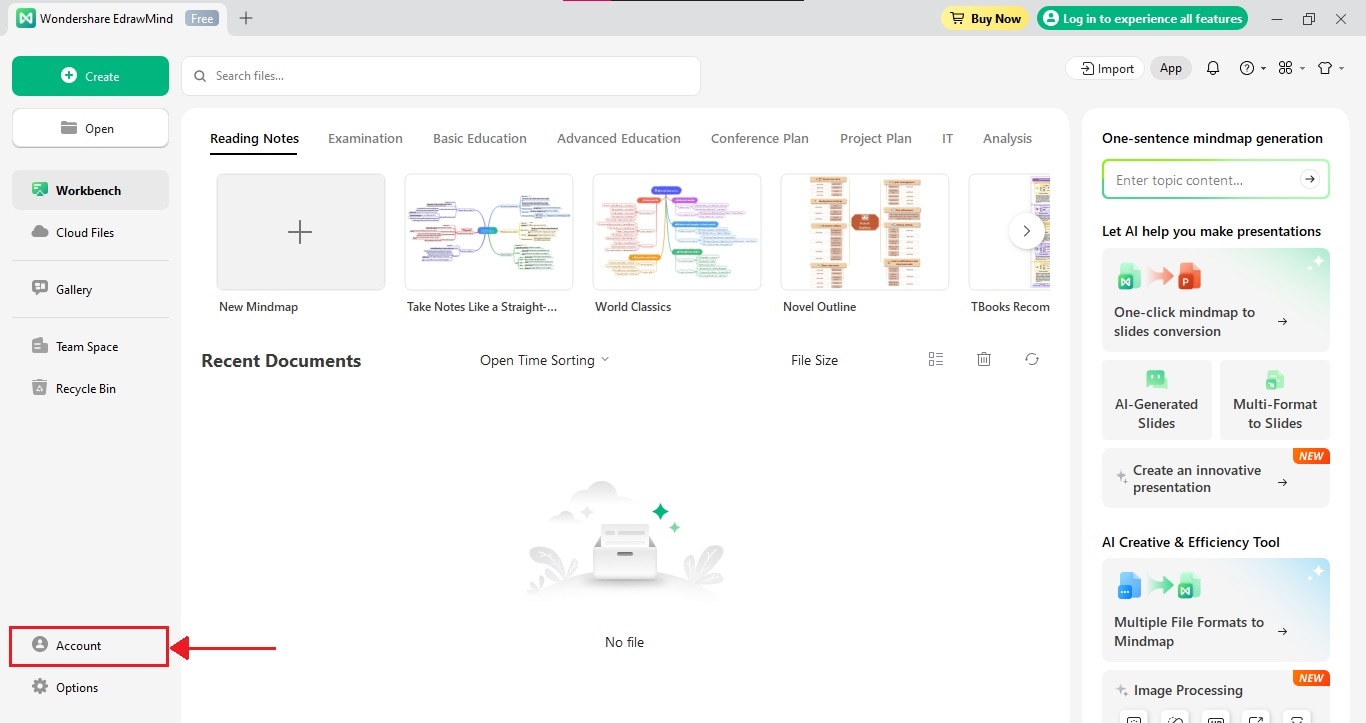This screenshot has height=723, width=1366.
Task: Click the File Size column header
Action: (x=814, y=360)
